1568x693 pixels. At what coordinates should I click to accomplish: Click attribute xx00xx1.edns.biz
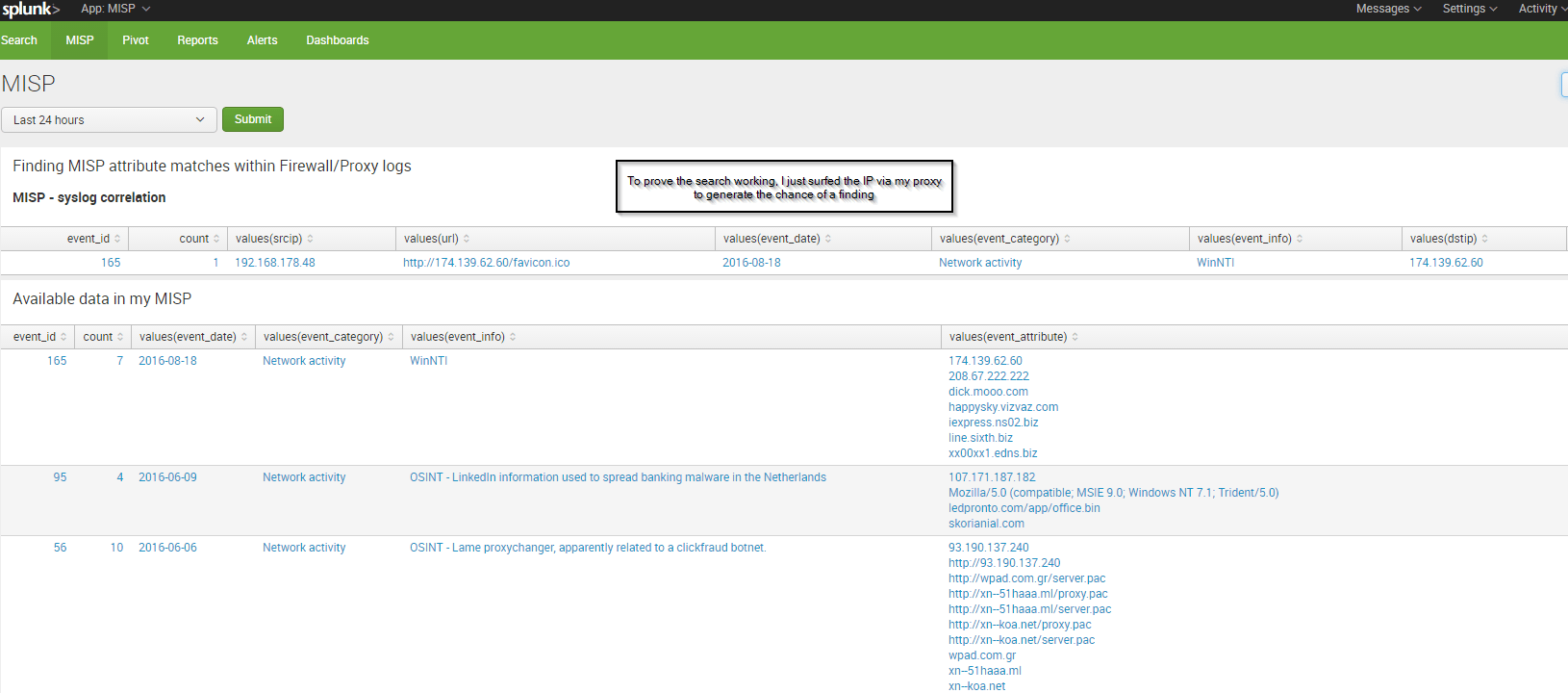click(993, 453)
